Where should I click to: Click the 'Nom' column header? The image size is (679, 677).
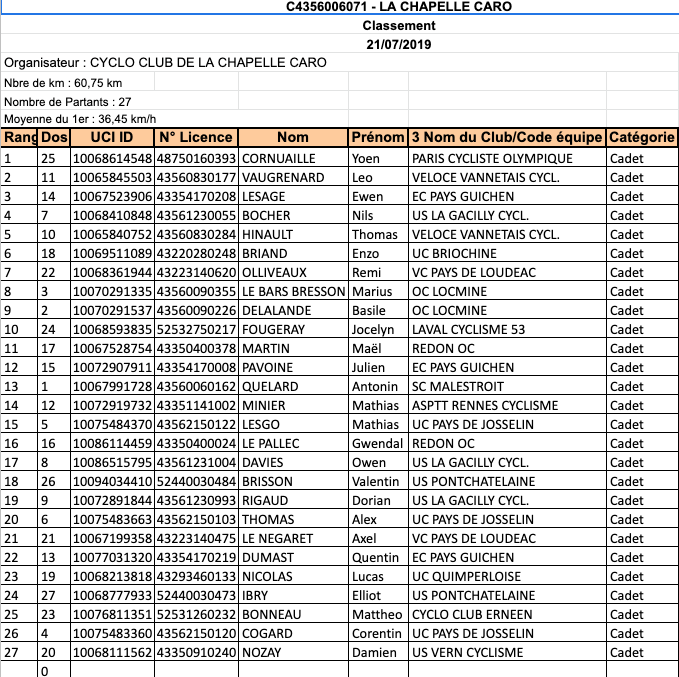tap(293, 138)
